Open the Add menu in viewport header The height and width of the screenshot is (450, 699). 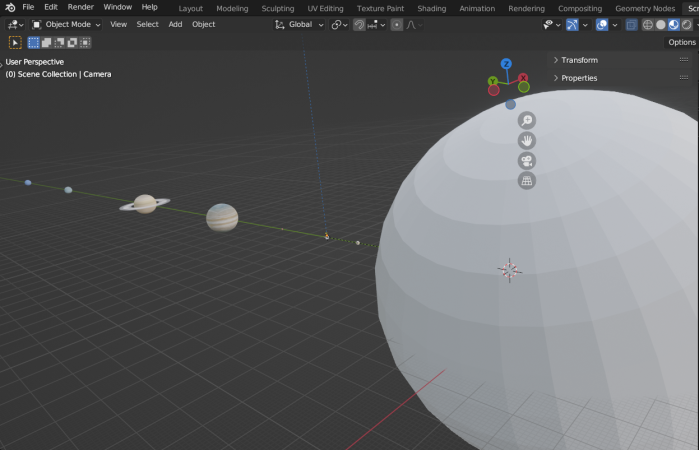(x=175, y=24)
